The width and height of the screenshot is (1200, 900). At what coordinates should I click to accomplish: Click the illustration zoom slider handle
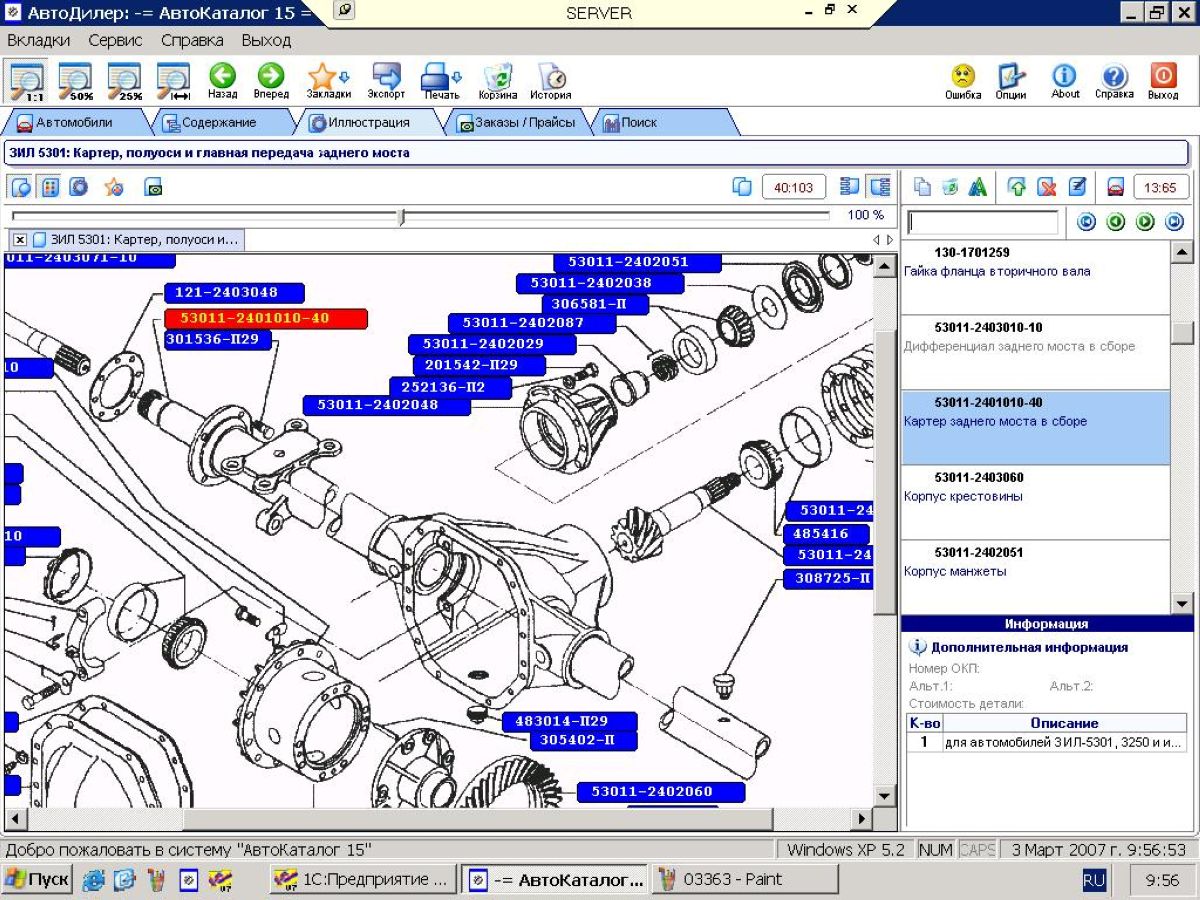[401, 216]
